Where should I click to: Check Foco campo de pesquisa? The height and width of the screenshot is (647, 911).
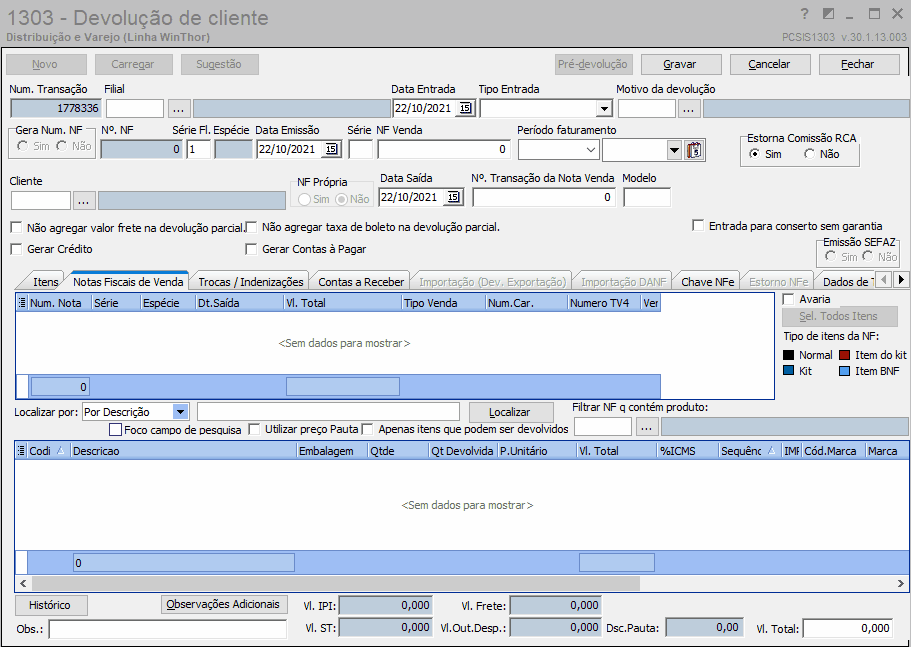[116, 430]
